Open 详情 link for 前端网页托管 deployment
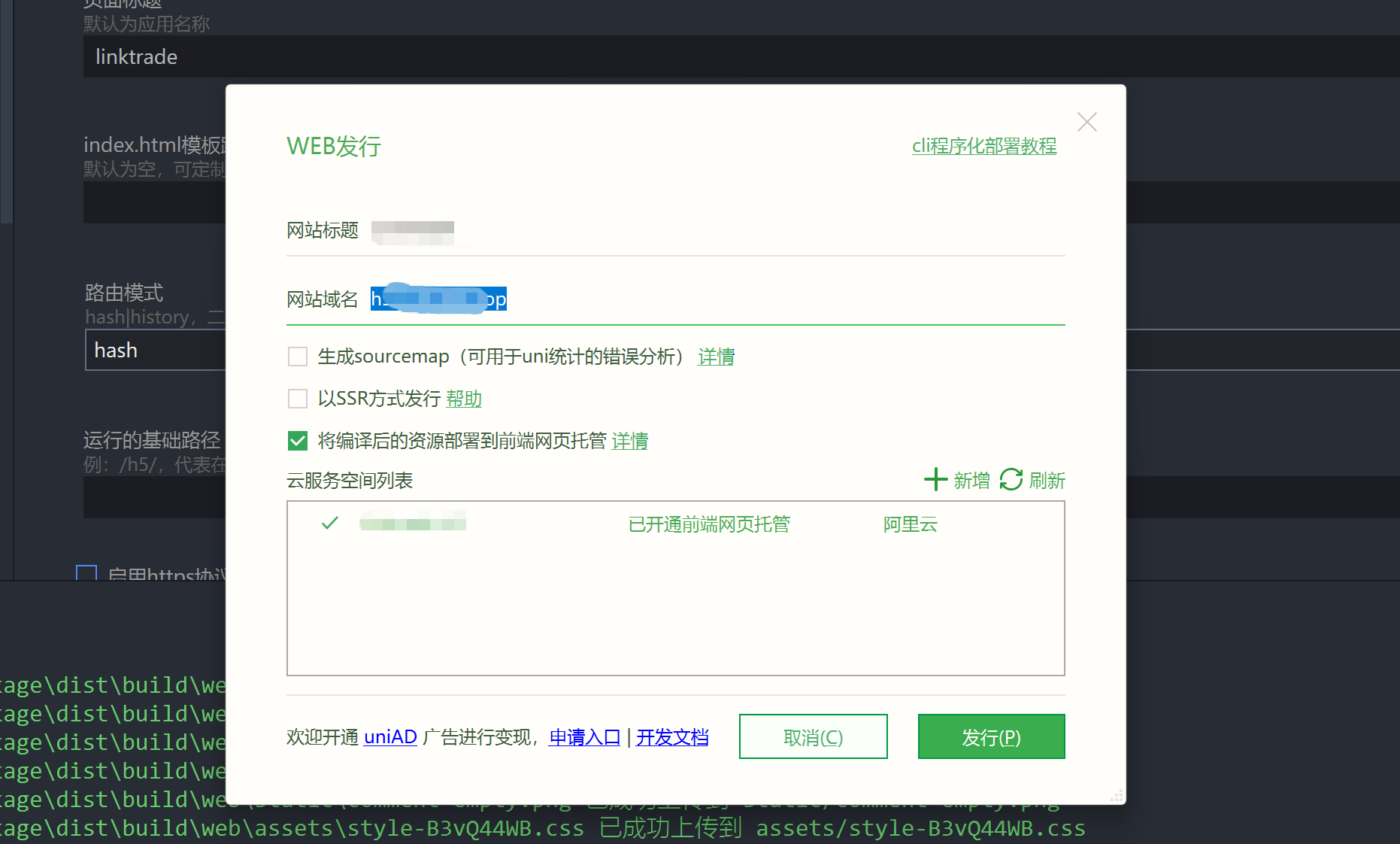Image resolution: width=1400 pixels, height=844 pixels. pos(630,441)
